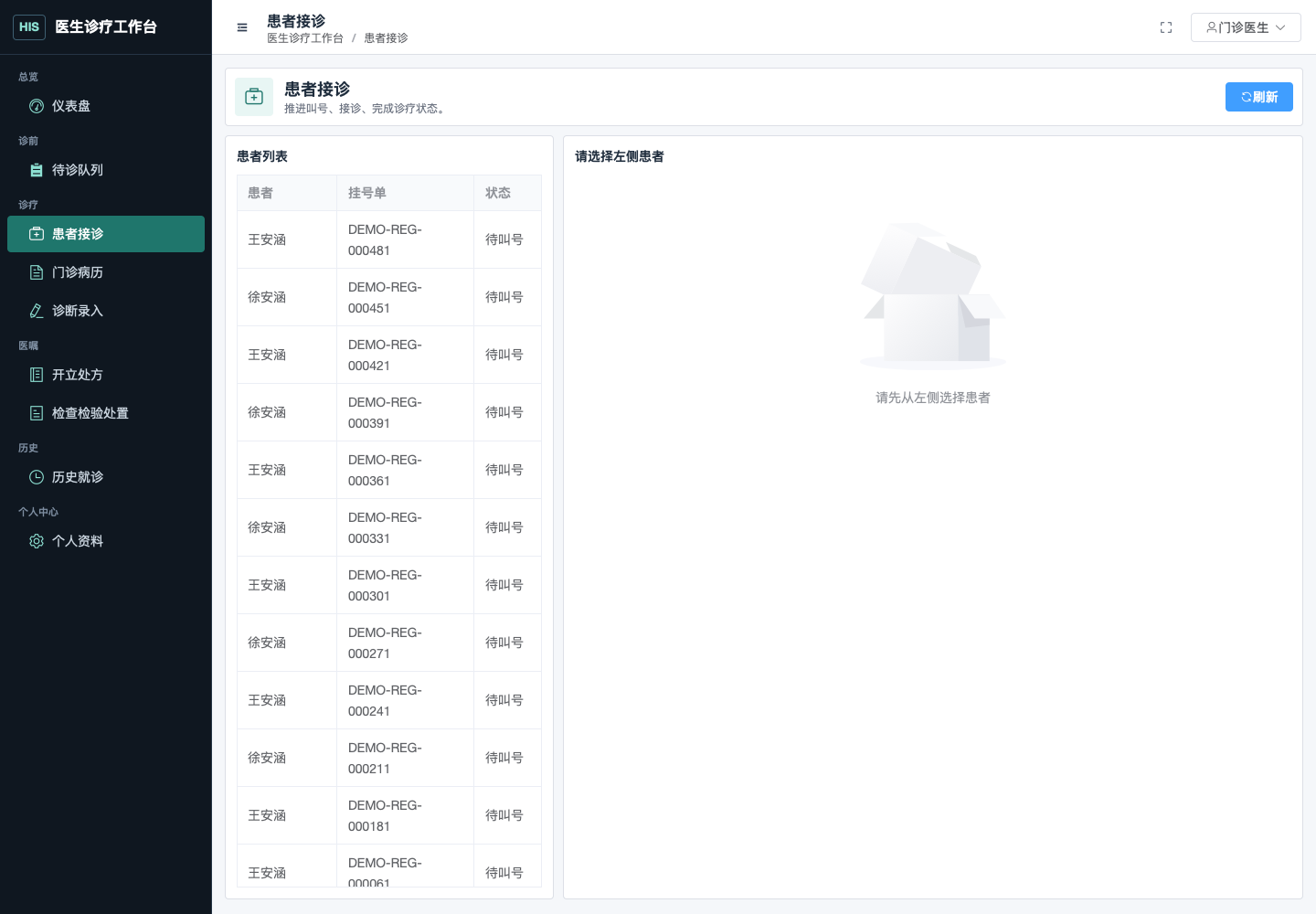Viewport: 1316px width, 914px height.
Task: Select patient row DEMO-REG-000451
Action: click(x=389, y=297)
